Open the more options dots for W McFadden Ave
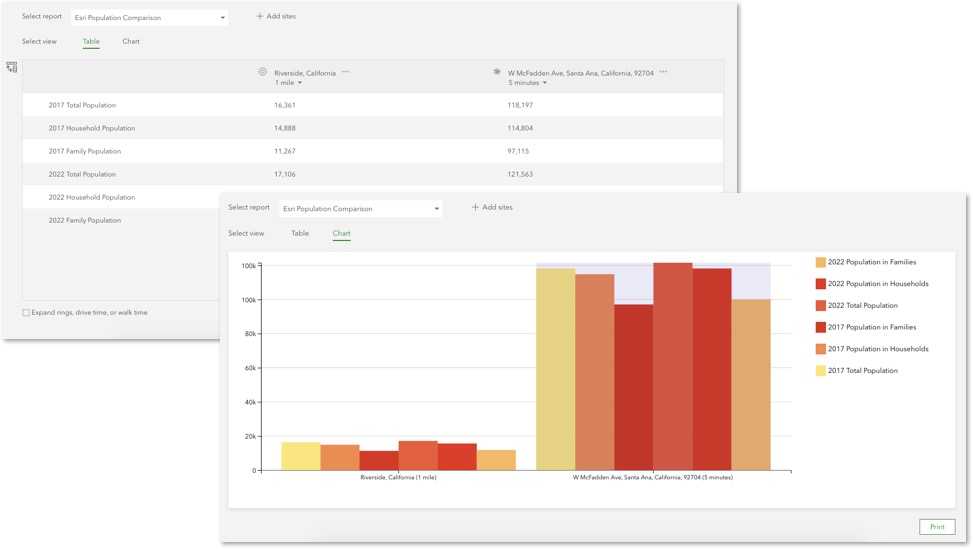973x549 pixels. pyautogui.click(x=663, y=72)
